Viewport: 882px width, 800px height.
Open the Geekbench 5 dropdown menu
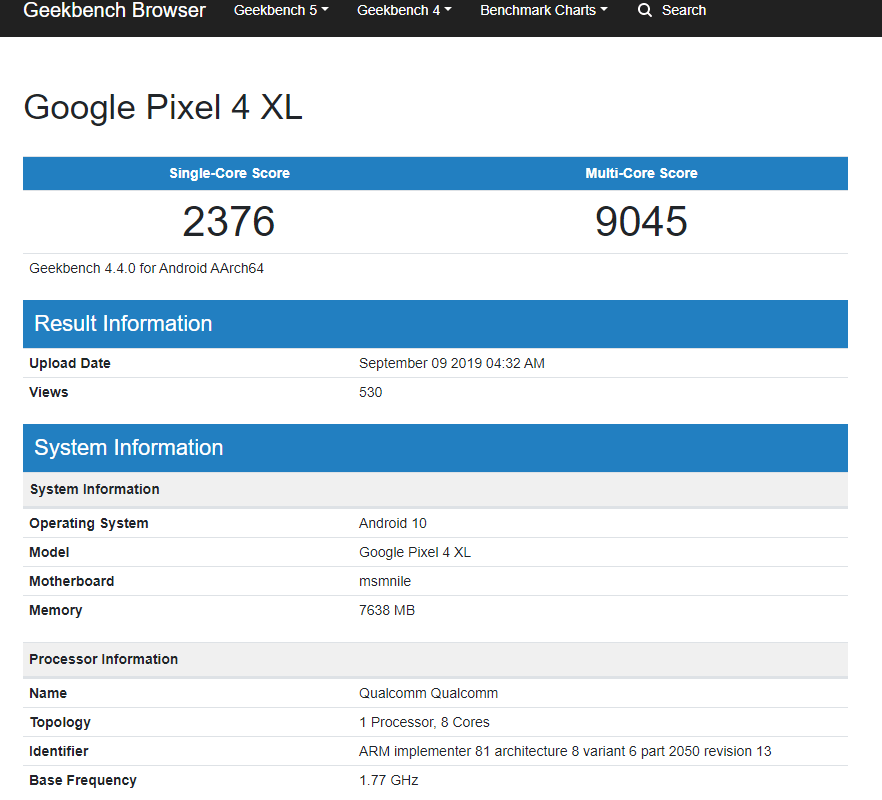(x=280, y=11)
